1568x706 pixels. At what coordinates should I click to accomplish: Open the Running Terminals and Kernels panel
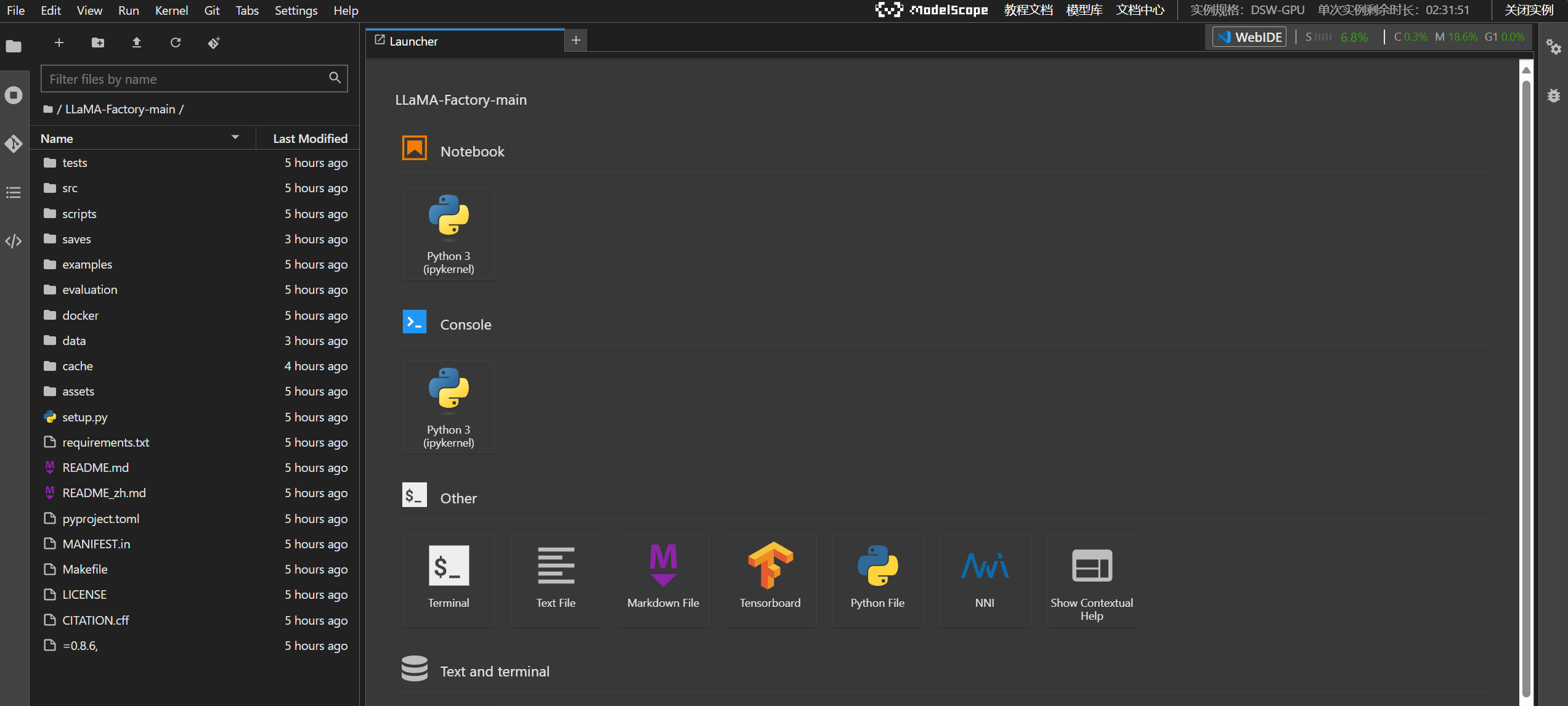pyautogui.click(x=14, y=95)
